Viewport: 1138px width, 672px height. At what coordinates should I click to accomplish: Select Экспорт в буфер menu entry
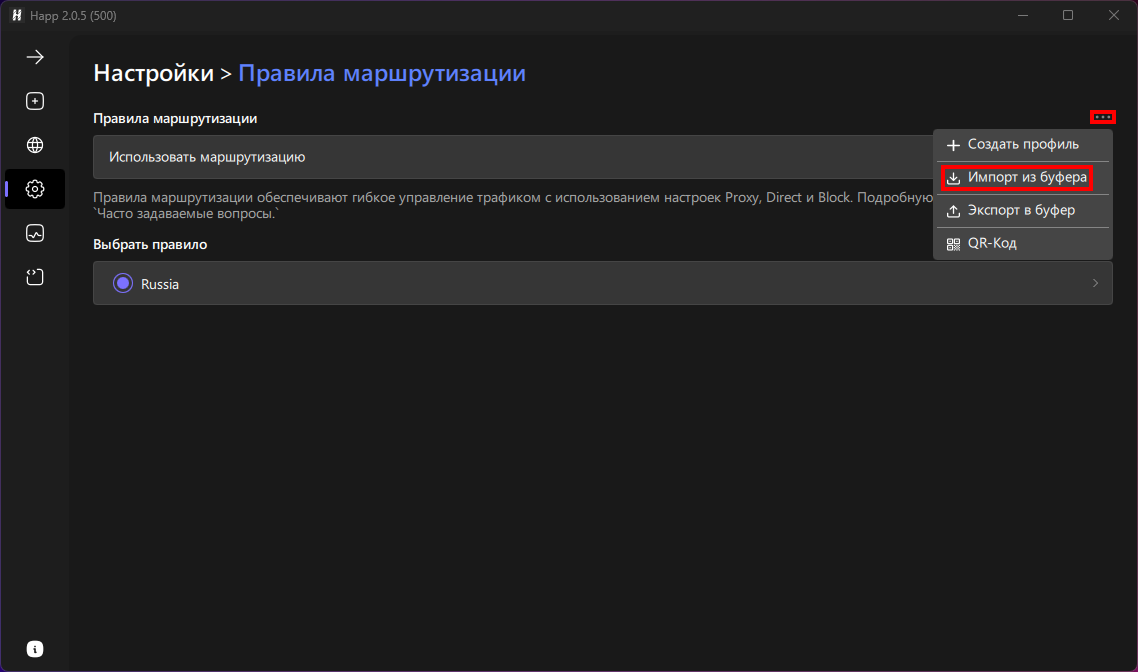coord(1022,210)
